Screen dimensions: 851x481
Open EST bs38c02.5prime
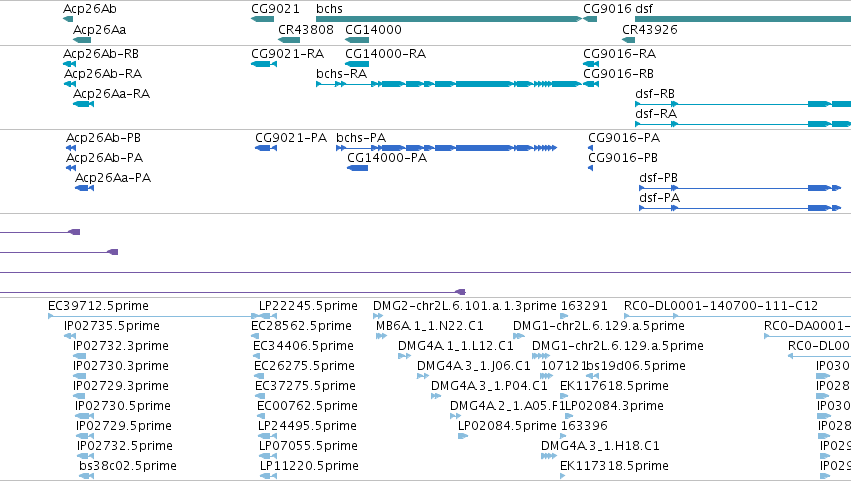[128, 467]
